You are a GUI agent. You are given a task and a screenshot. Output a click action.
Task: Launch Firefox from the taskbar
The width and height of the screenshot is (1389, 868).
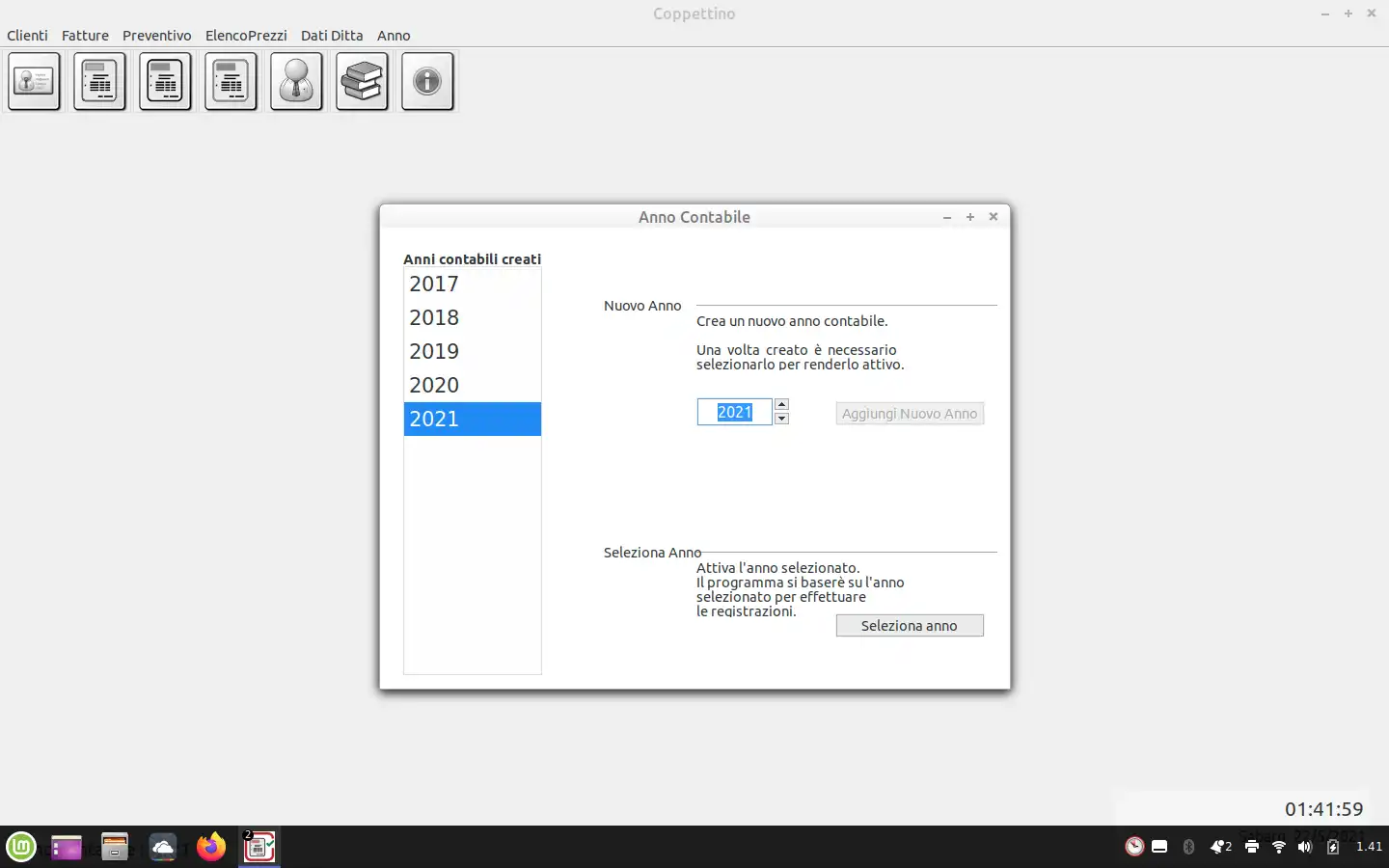[211, 847]
